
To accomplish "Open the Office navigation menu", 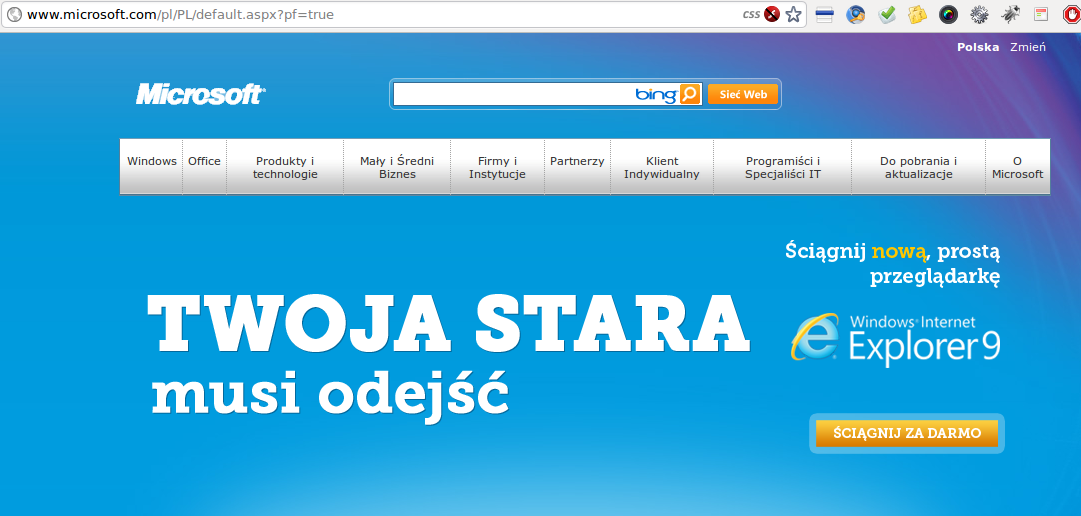I will [x=205, y=166].
